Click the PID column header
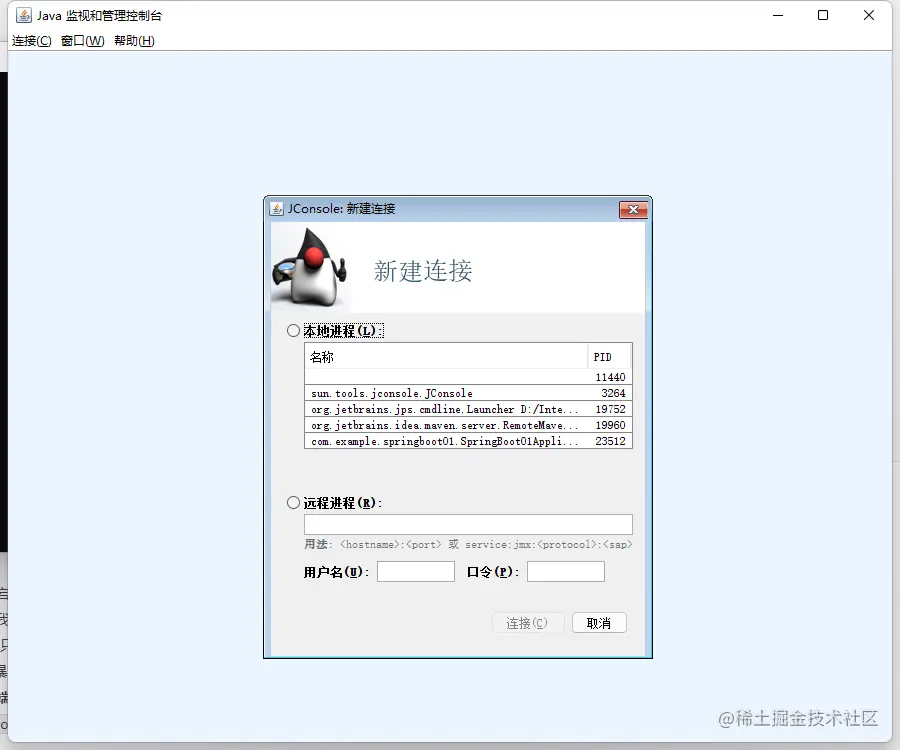 610,357
